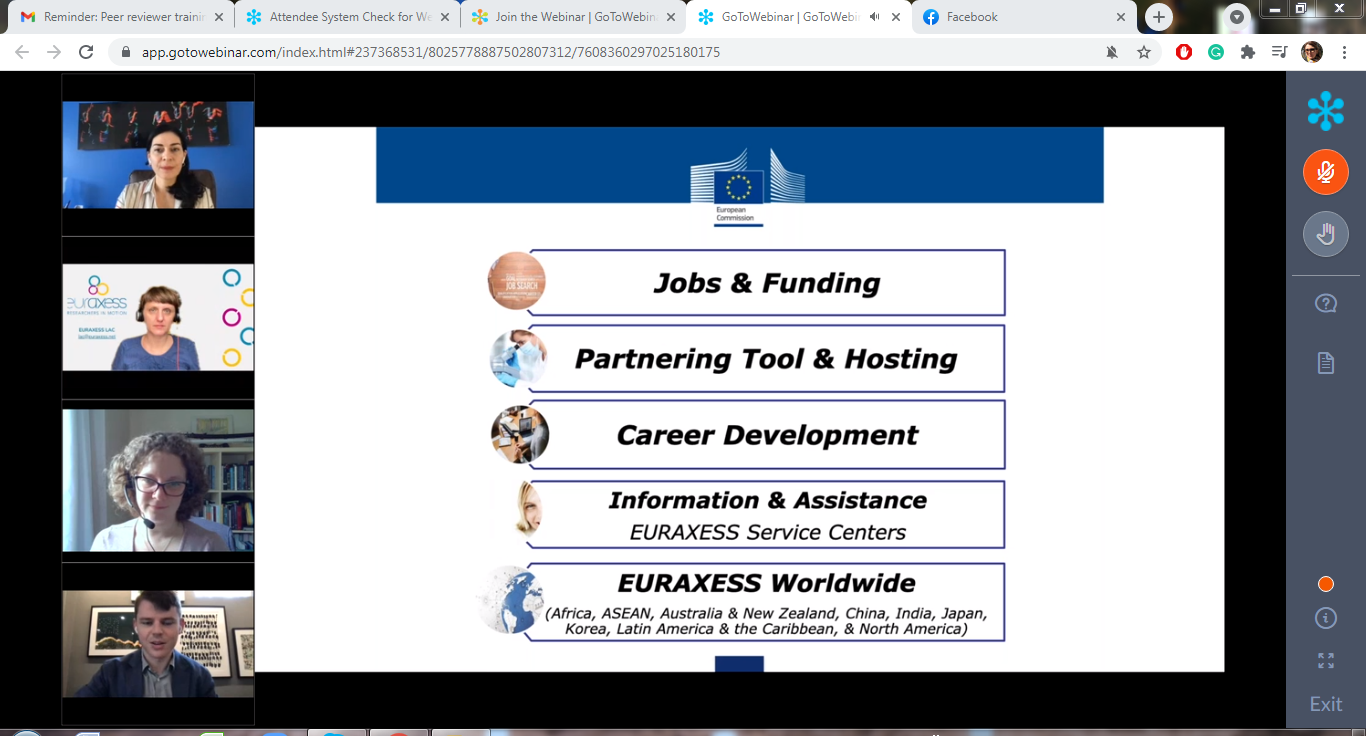The height and width of the screenshot is (736, 1366).
Task: Close the Gmail Peer reviewer tab
Action: coord(217,17)
